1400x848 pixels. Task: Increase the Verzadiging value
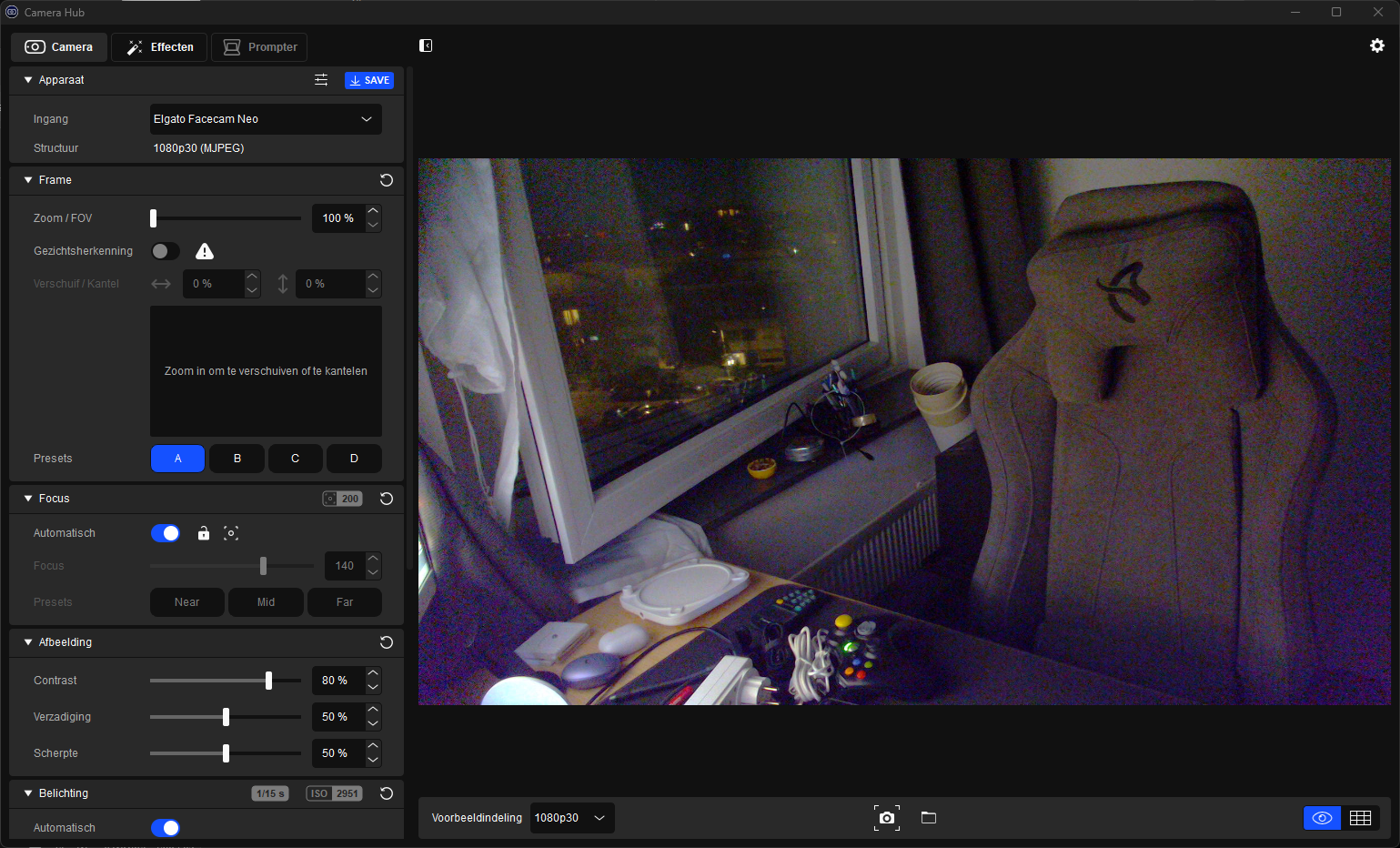(373, 710)
